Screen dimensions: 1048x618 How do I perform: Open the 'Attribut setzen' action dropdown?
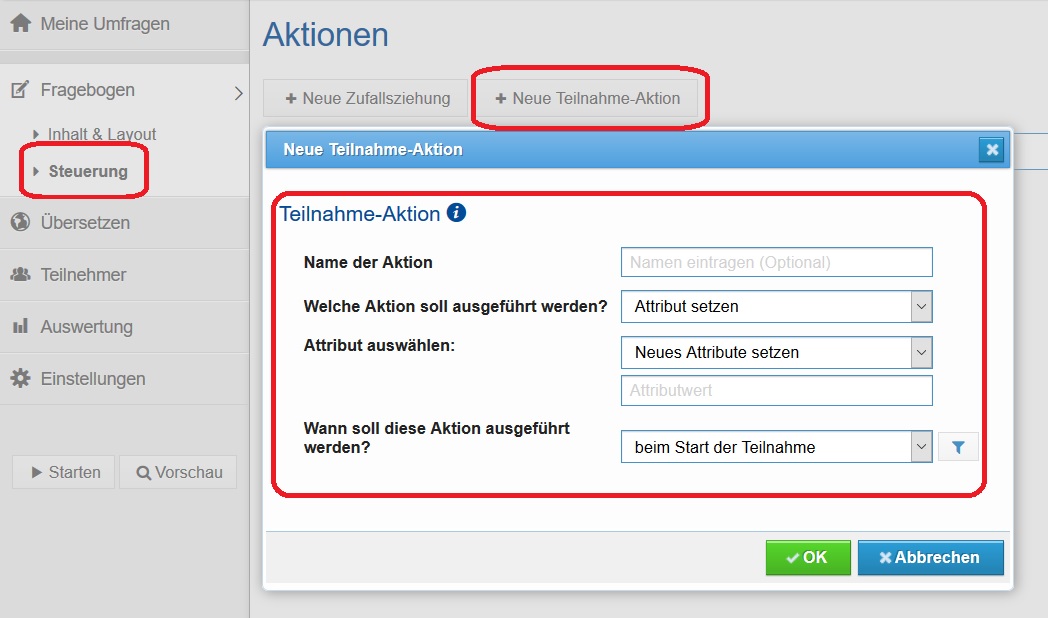777,307
